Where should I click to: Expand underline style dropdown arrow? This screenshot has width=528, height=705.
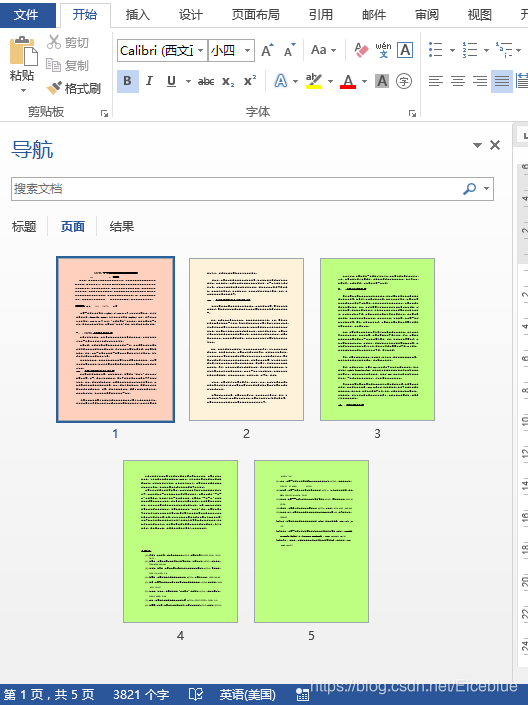(188, 81)
